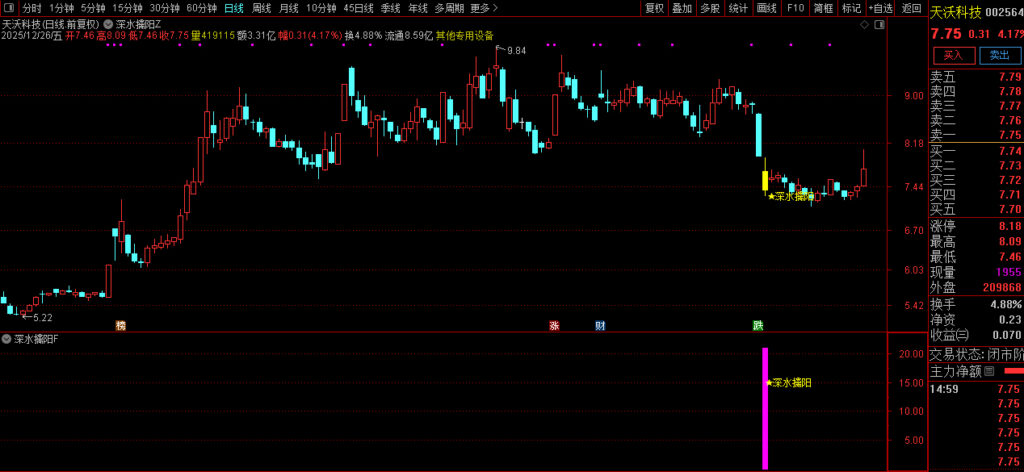Click the small icon next to 主力净额

989,371
